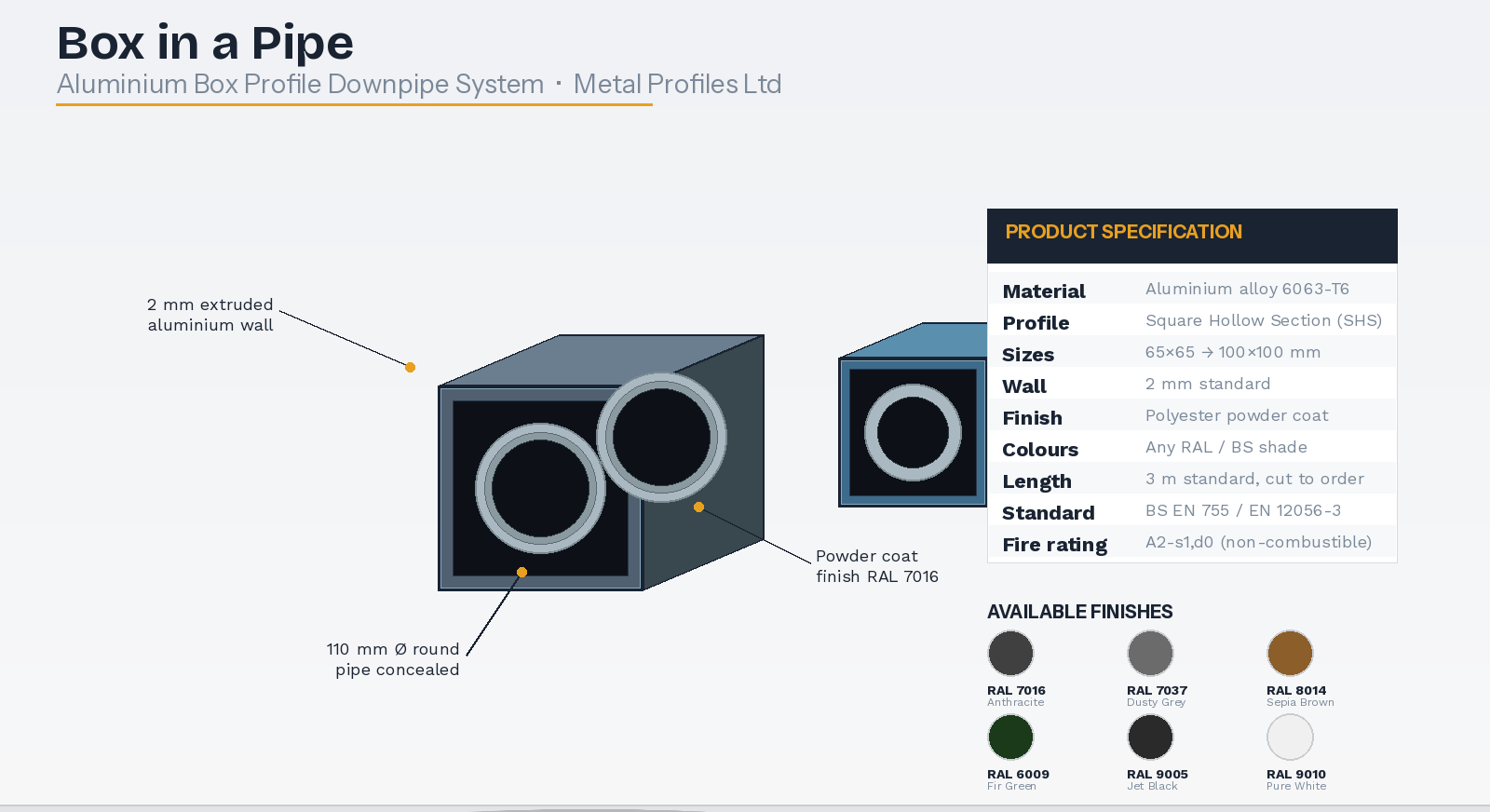The image size is (1490, 812).
Task: Click 'A2-s1,d0 (non-combustible)' value
Action: click(1258, 542)
